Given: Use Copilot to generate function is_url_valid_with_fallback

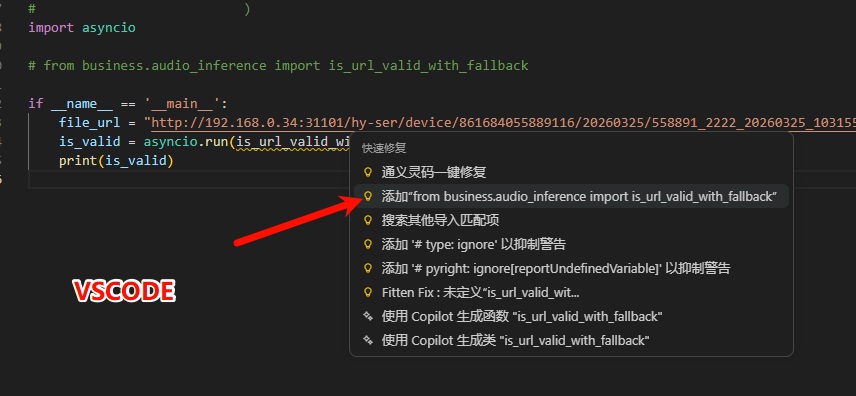Looking at the screenshot, I should point(571,316).
